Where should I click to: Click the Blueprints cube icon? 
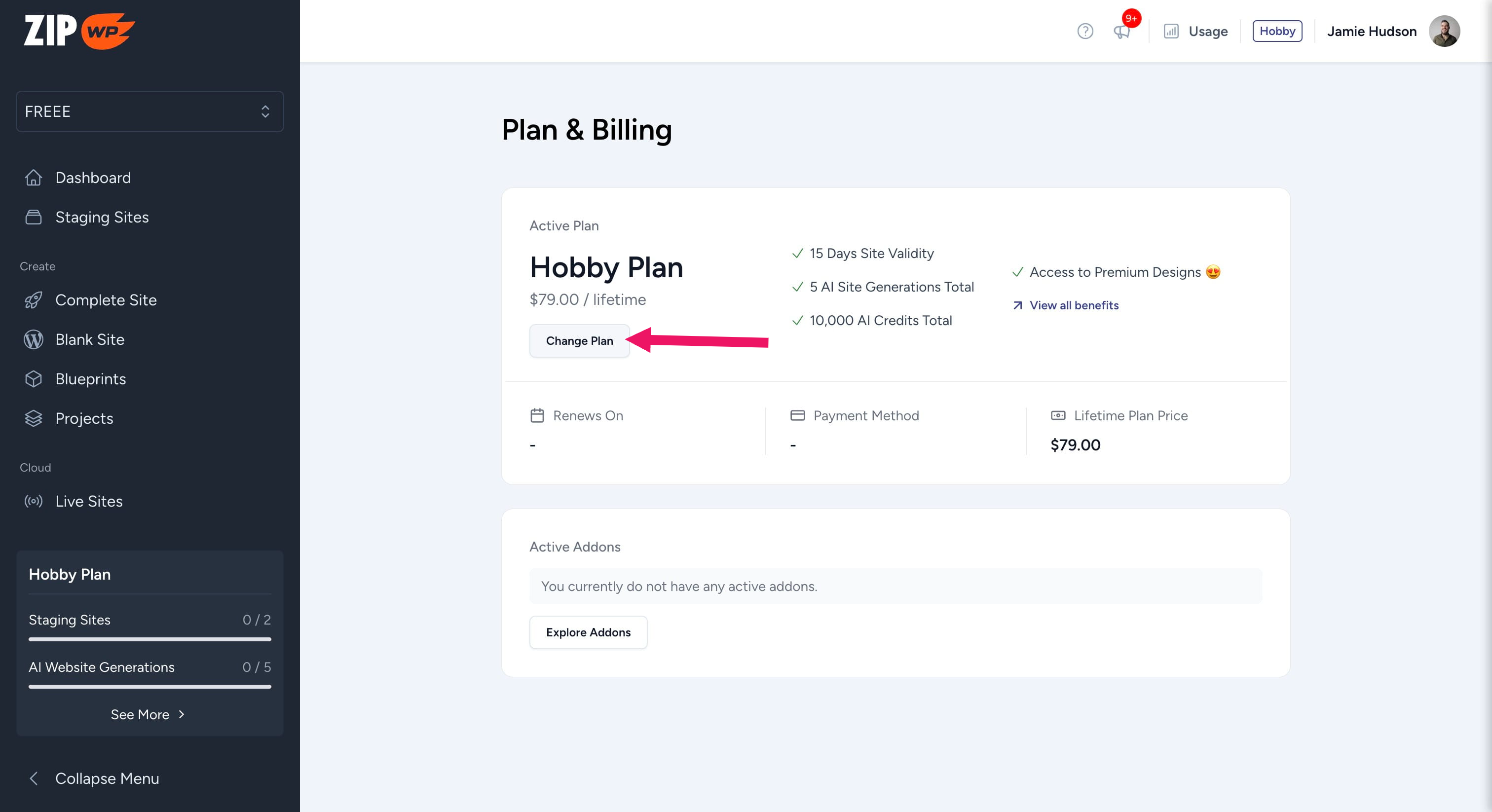click(x=34, y=379)
